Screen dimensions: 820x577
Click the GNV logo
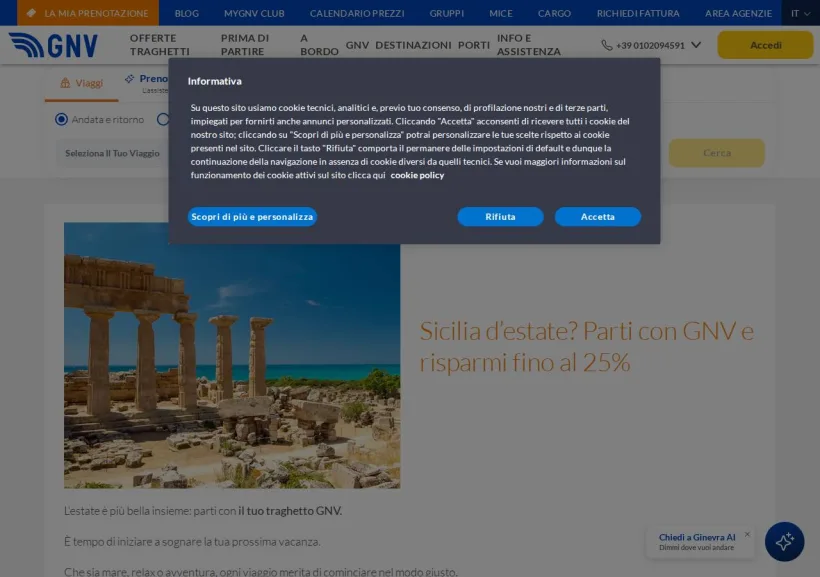click(x=53, y=46)
